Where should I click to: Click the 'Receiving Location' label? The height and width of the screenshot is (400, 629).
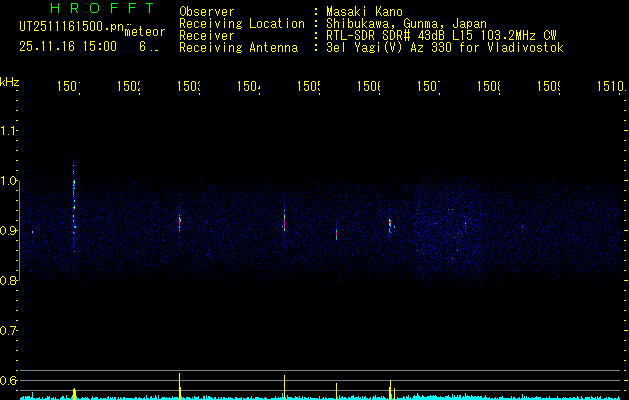point(242,24)
